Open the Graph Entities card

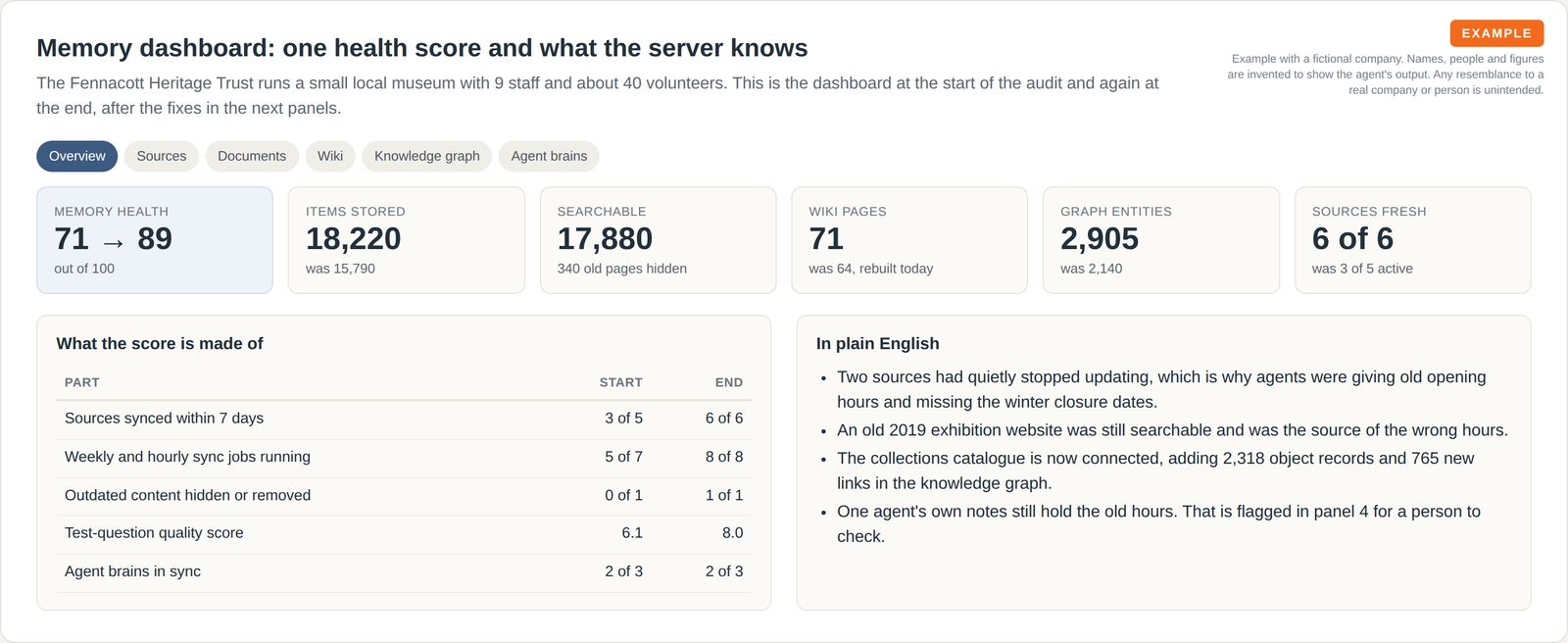coord(1161,240)
